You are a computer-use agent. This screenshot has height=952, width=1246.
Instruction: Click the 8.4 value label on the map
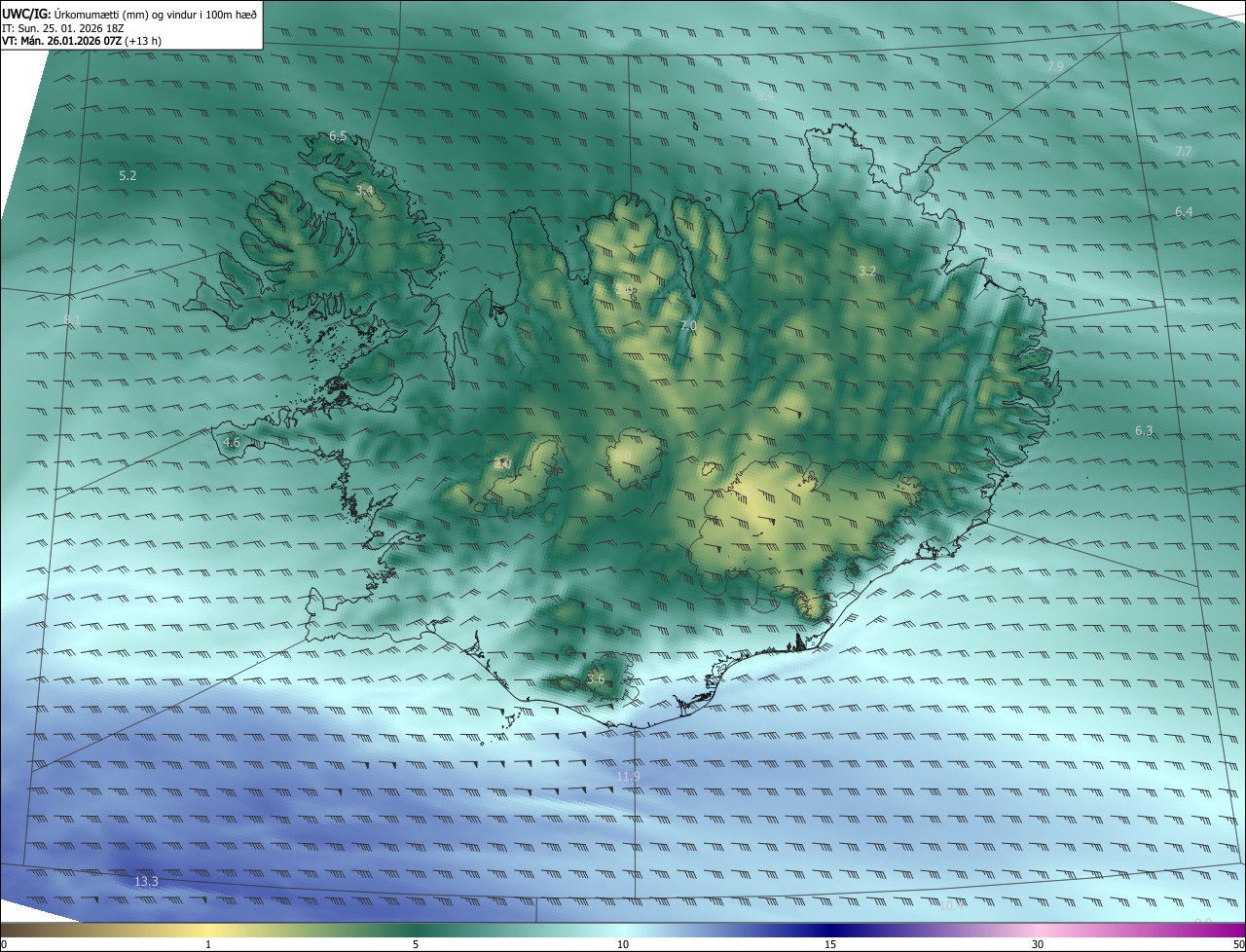pyautogui.click(x=765, y=95)
